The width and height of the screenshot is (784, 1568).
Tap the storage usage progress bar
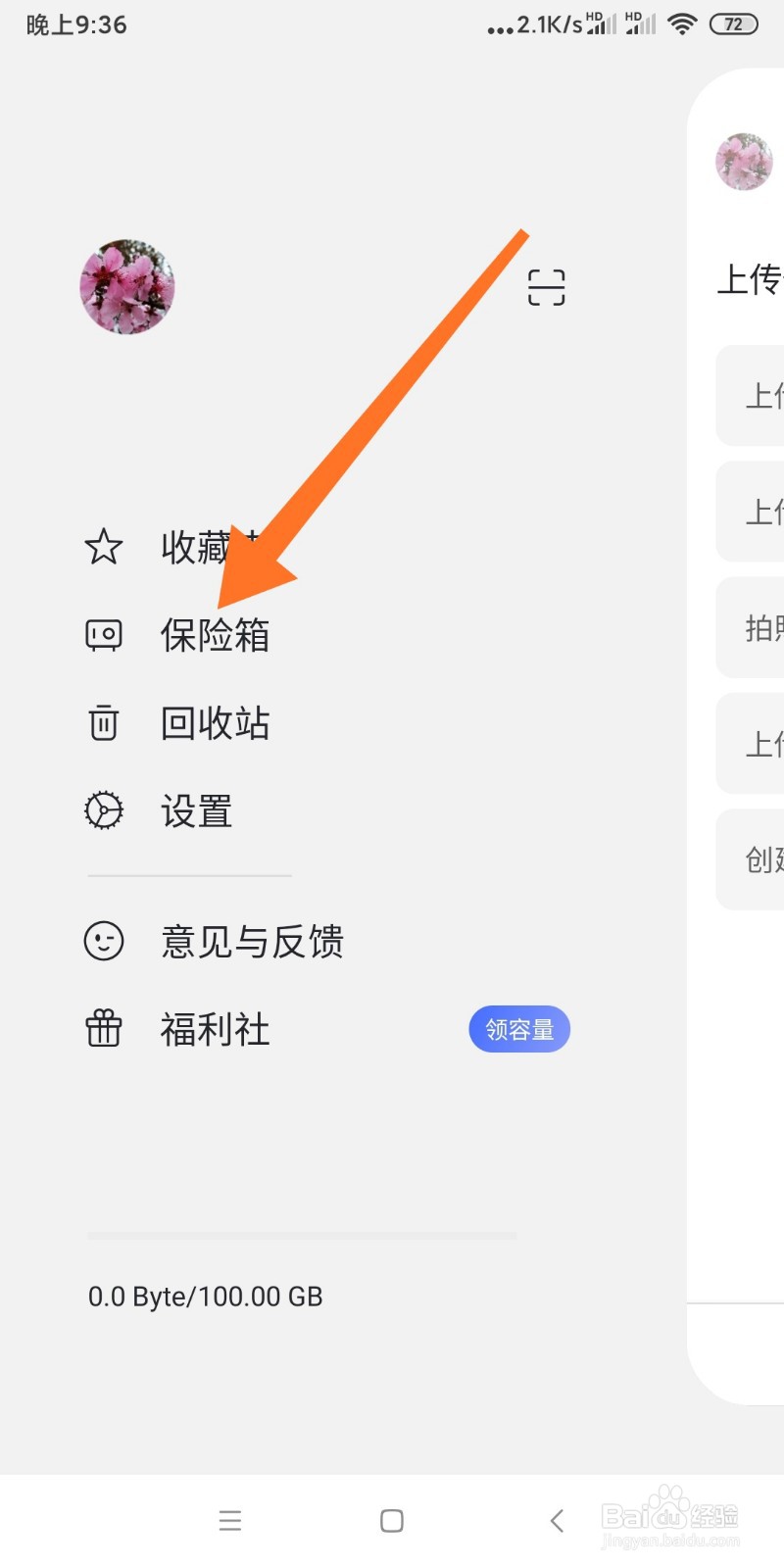point(302,1236)
